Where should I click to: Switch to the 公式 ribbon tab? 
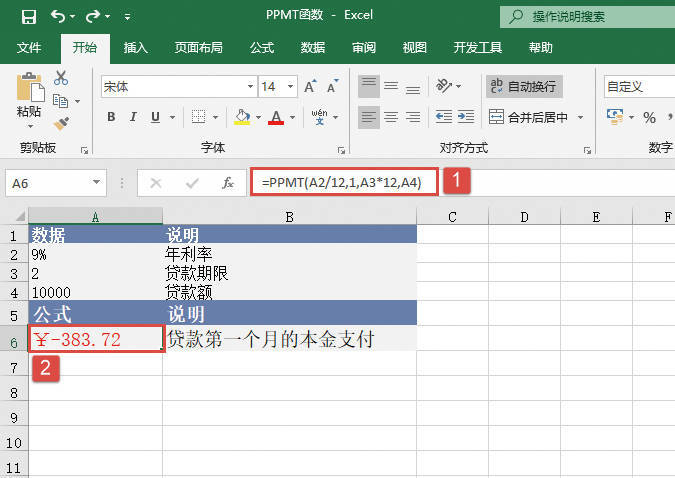[262, 47]
